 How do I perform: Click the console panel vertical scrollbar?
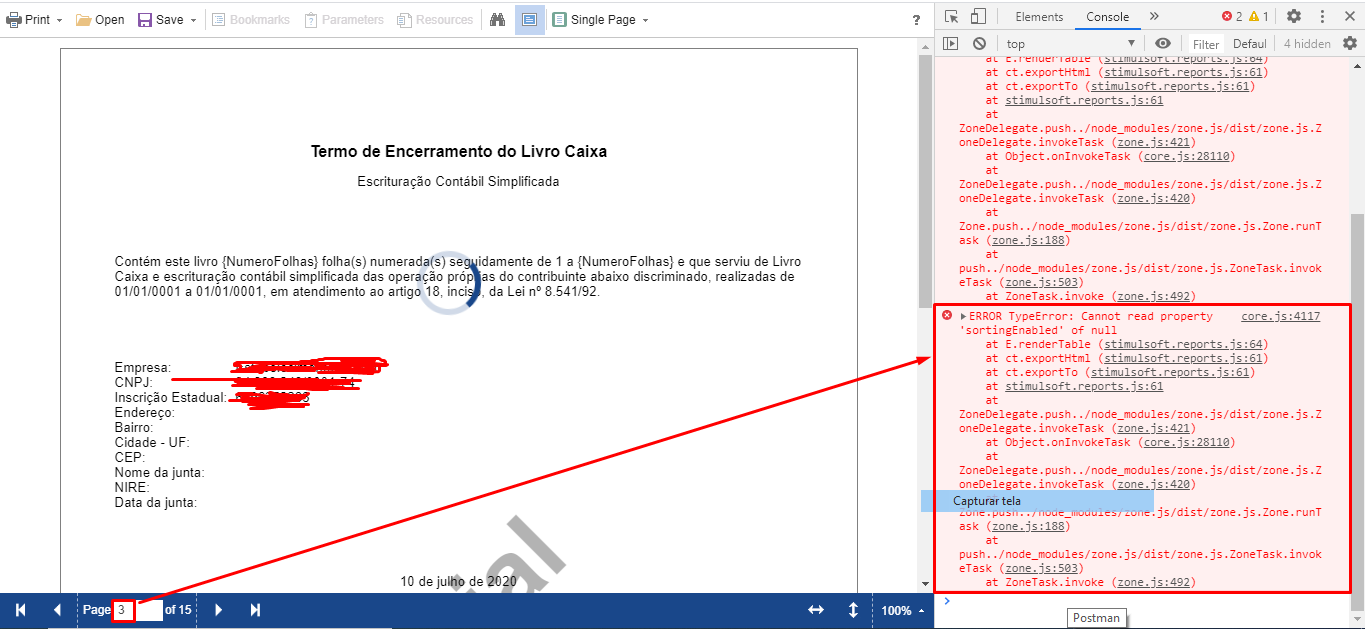tap(1357, 400)
